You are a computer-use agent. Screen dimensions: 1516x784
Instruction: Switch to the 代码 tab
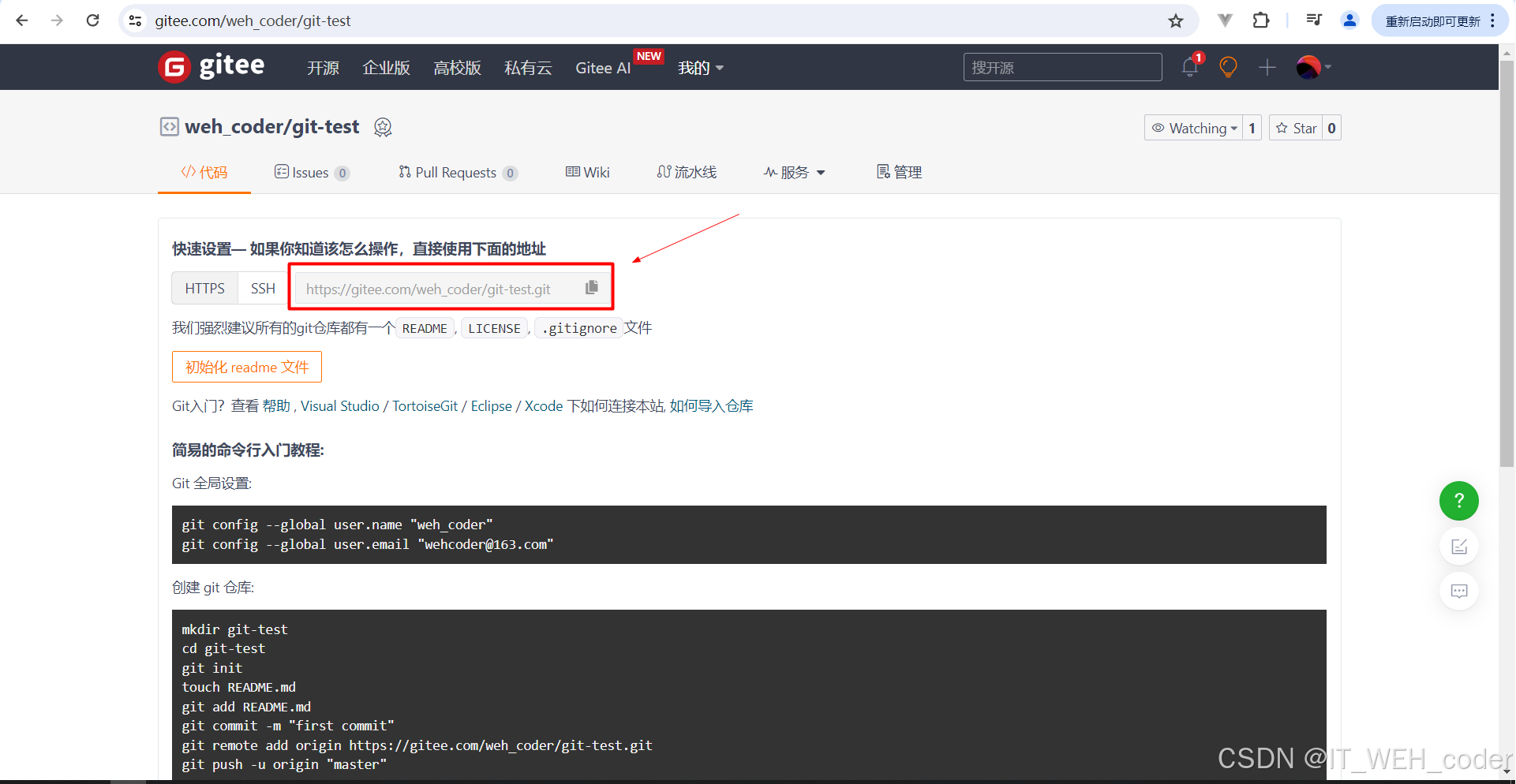204,172
